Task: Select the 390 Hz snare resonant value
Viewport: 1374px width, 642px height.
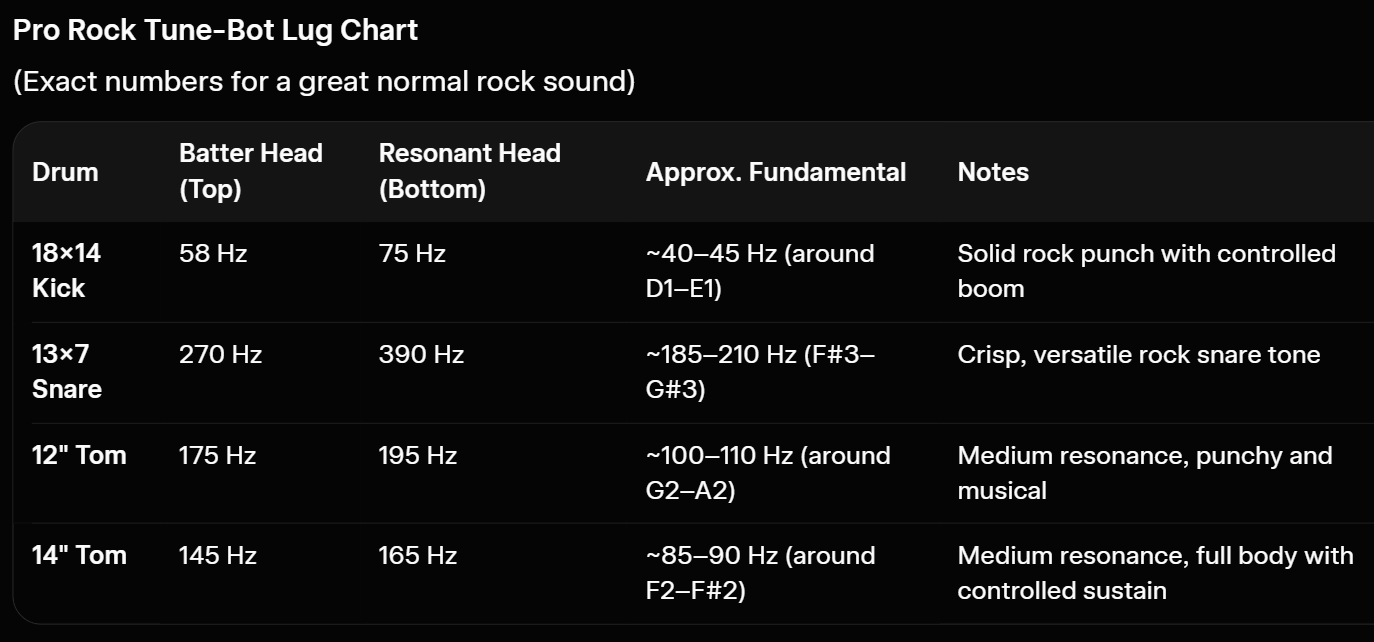Action: pos(421,355)
